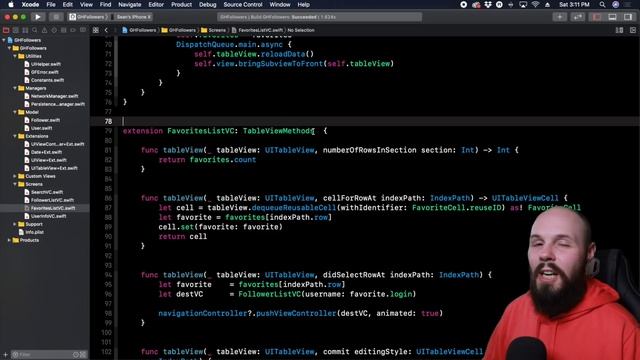Image resolution: width=640 pixels, height=360 pixels.
Task: Open User.swift file
Action: (x=41, y=128)
